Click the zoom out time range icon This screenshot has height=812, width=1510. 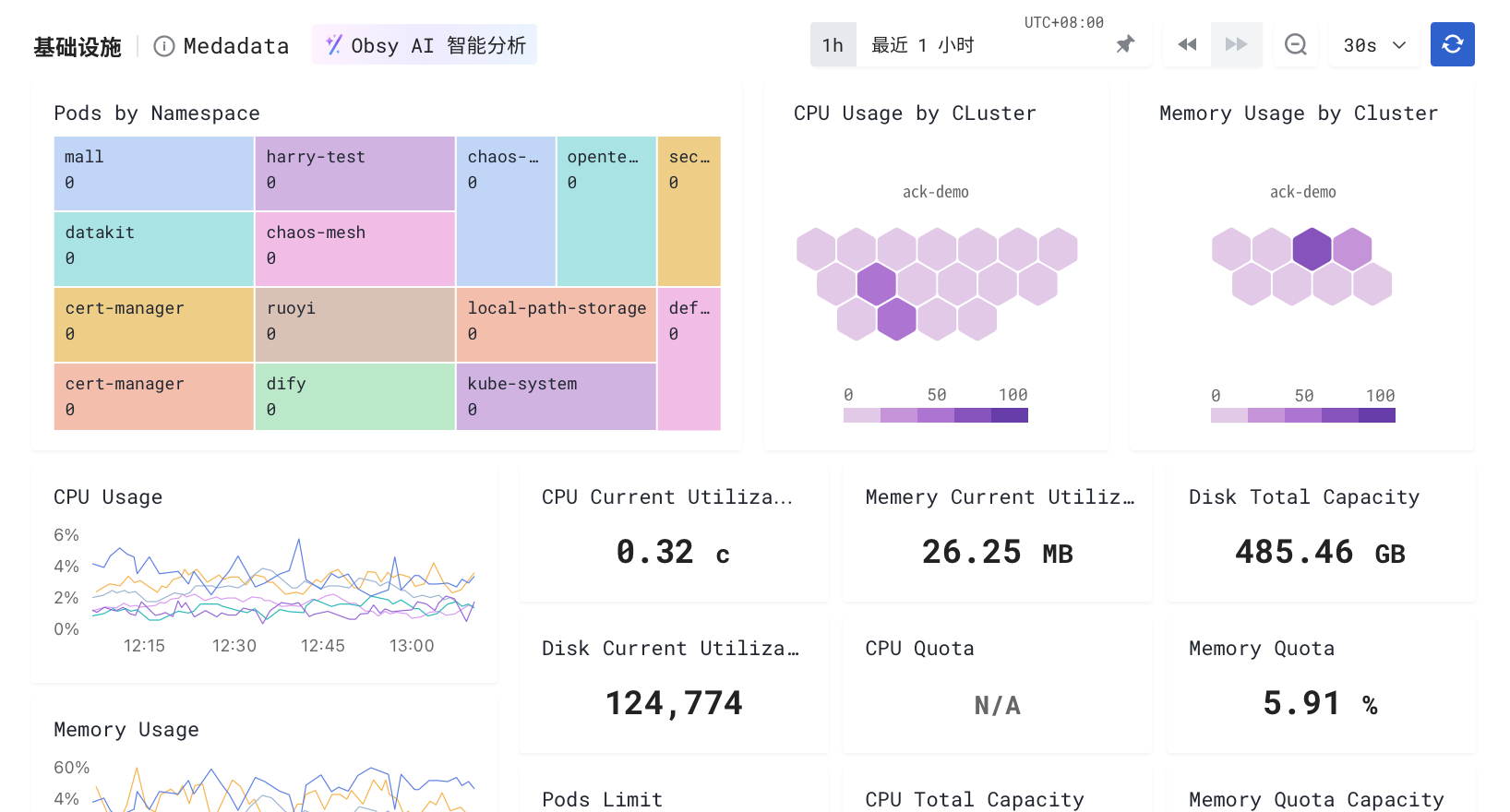(x=1296, y=44)
